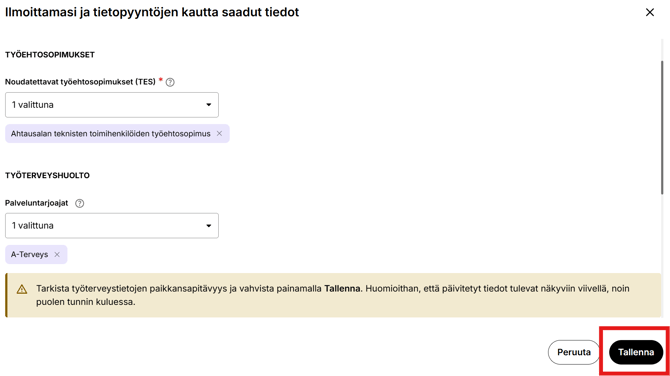The image size is (670, 376).
Task: Click the Peruuta button
Action: coord(574,352)
